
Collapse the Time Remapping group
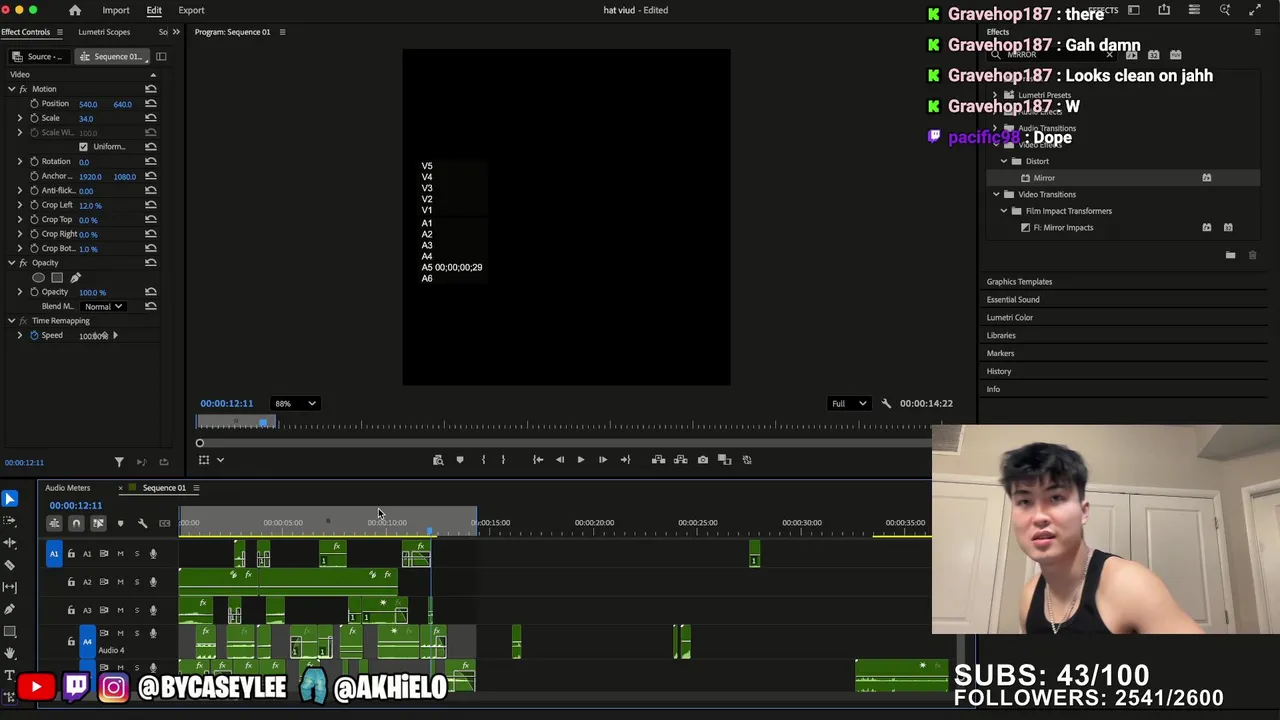pos(11,321)
